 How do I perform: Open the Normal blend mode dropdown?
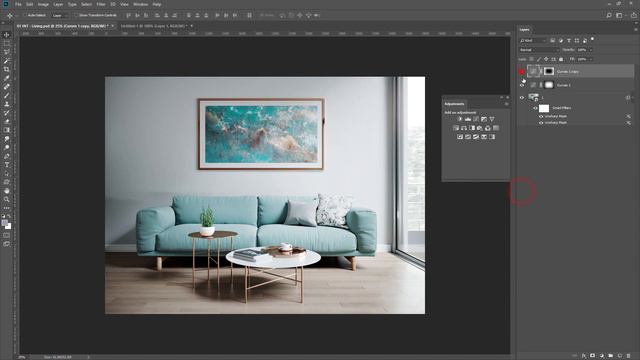tap(539, 50)
